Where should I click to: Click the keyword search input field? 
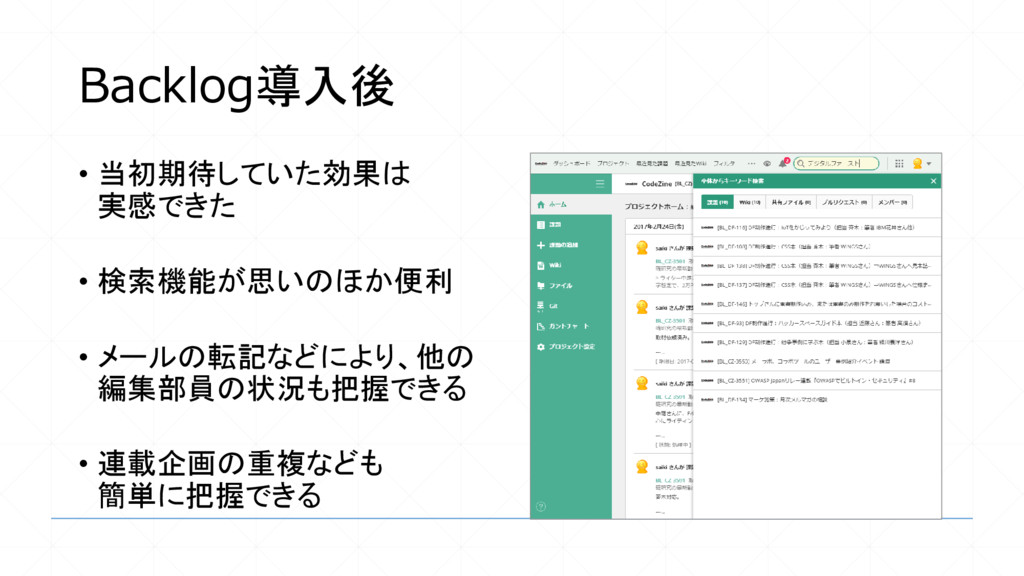837,163
